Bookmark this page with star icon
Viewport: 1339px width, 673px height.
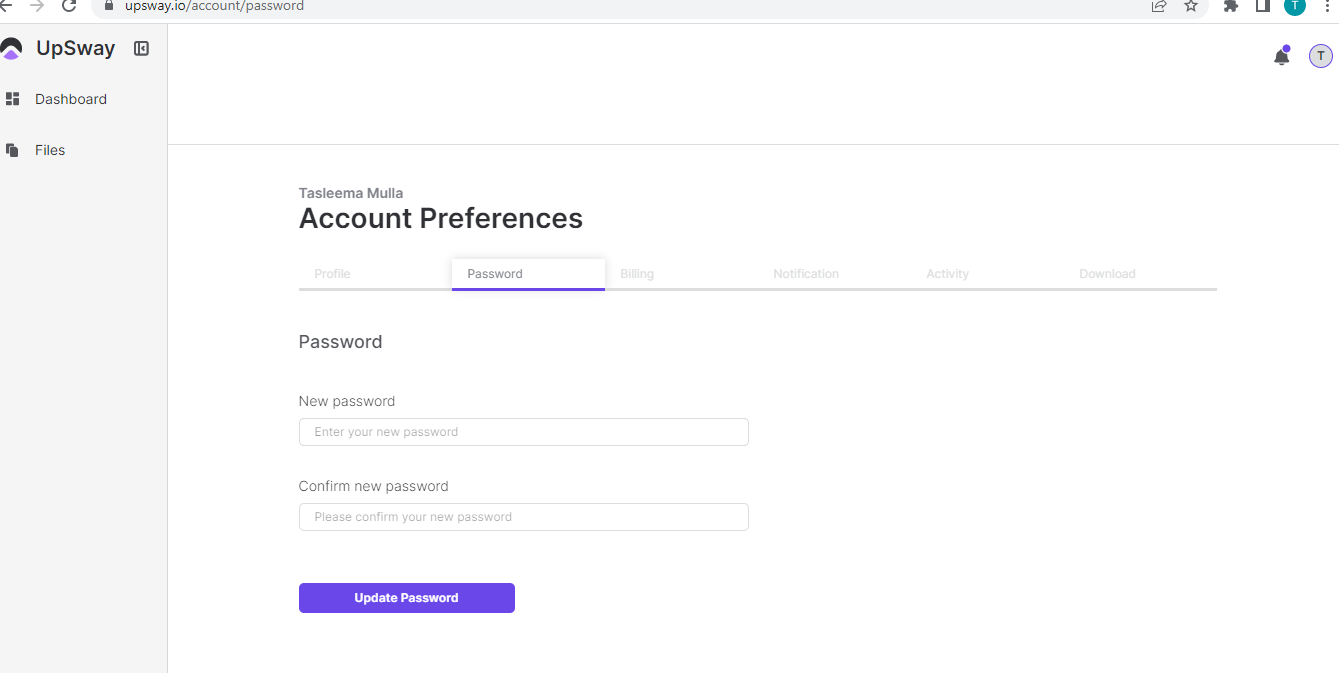coord(1191,6)
